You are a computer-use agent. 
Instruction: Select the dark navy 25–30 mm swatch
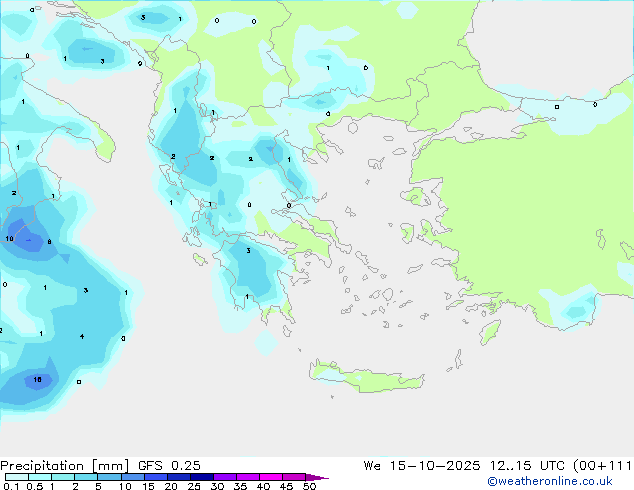201,477
